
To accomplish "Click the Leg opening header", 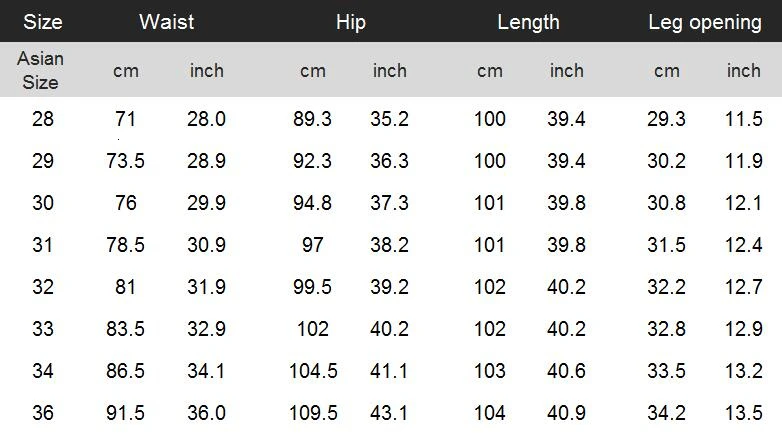I will (705, 22).
